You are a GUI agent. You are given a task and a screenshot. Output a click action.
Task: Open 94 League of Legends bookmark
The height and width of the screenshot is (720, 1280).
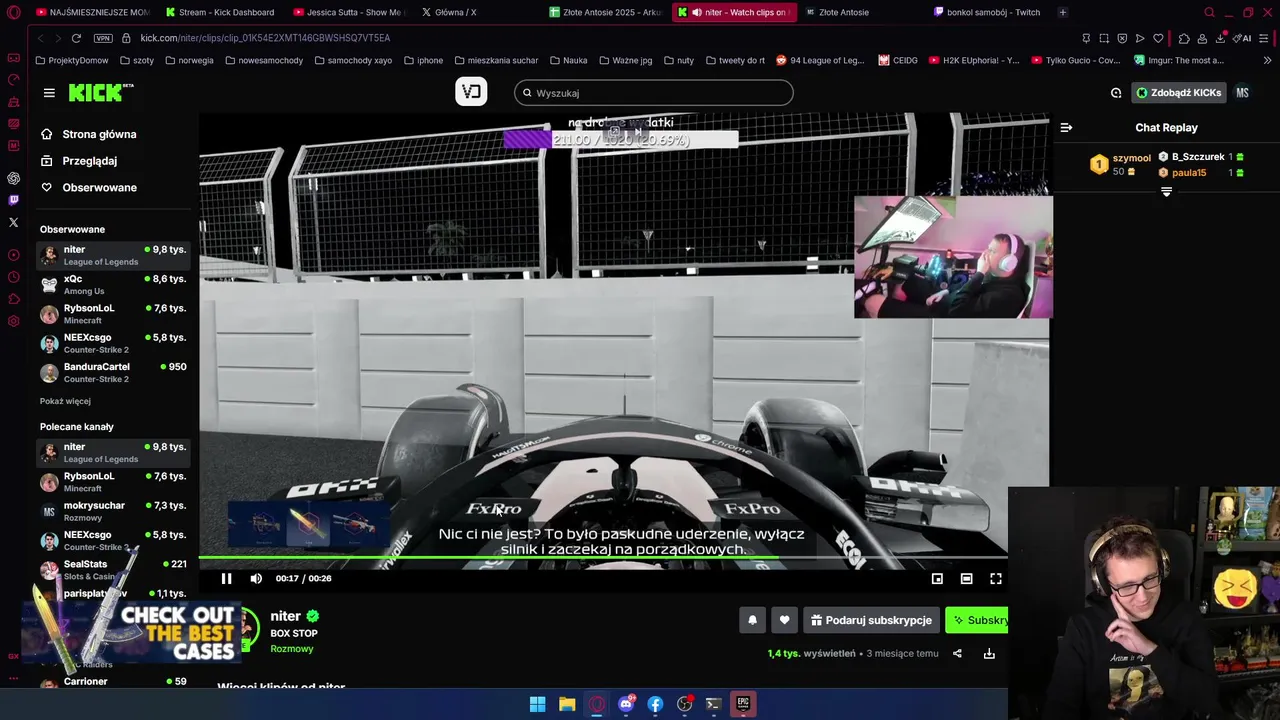(820, 60)
